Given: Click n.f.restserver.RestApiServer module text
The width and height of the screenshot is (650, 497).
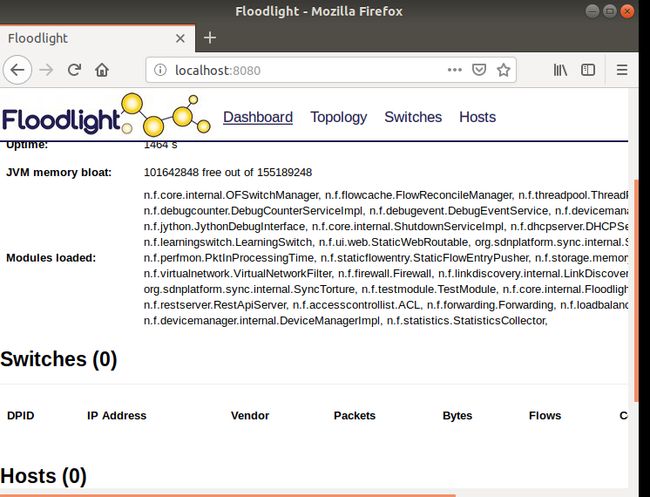Looking at the screenshot, I should coord(215,305).
